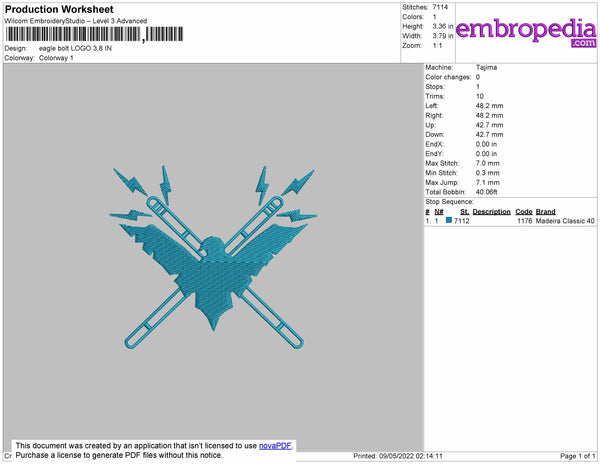Viewport: 600px width, 464px height.
Task: Select the EndX value '0.00 in'
Action: tap(486, 144)
